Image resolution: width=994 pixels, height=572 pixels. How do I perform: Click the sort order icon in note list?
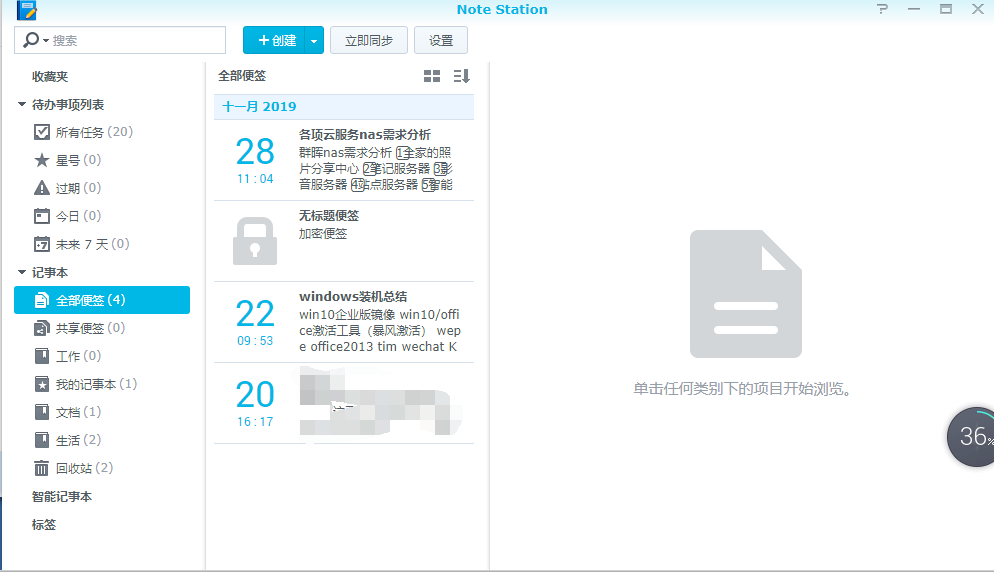[461, 76]
